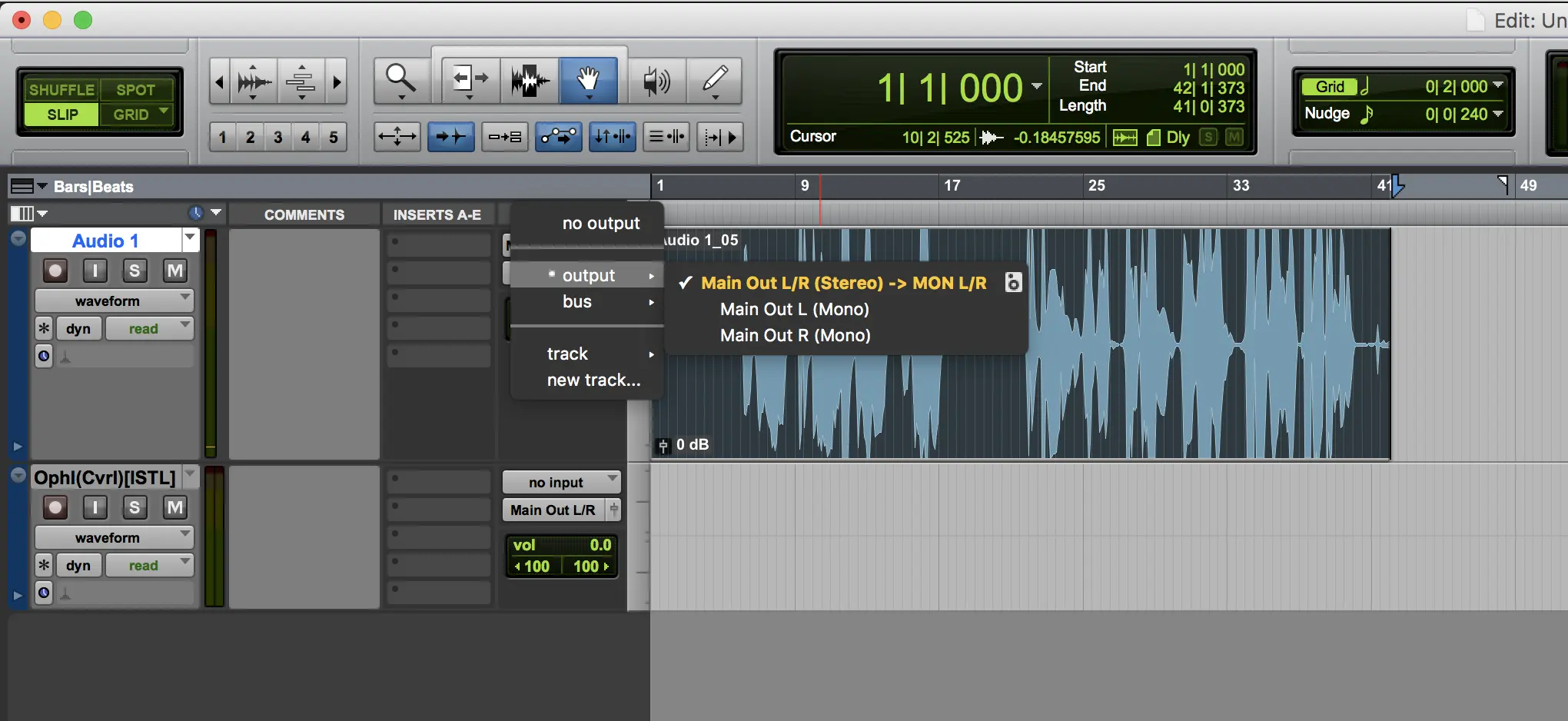Open the no input selector
The height and width of the screenshot is (721, 1568).
(561, 482)
